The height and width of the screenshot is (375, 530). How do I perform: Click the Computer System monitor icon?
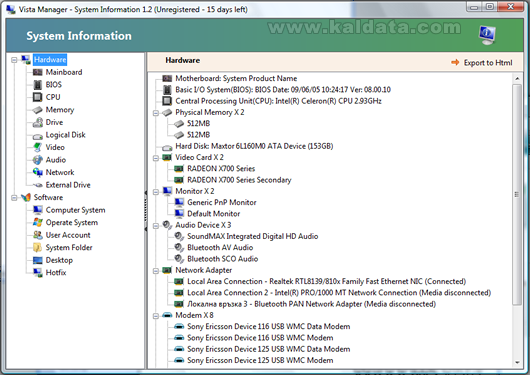click(x=38, y=210)
